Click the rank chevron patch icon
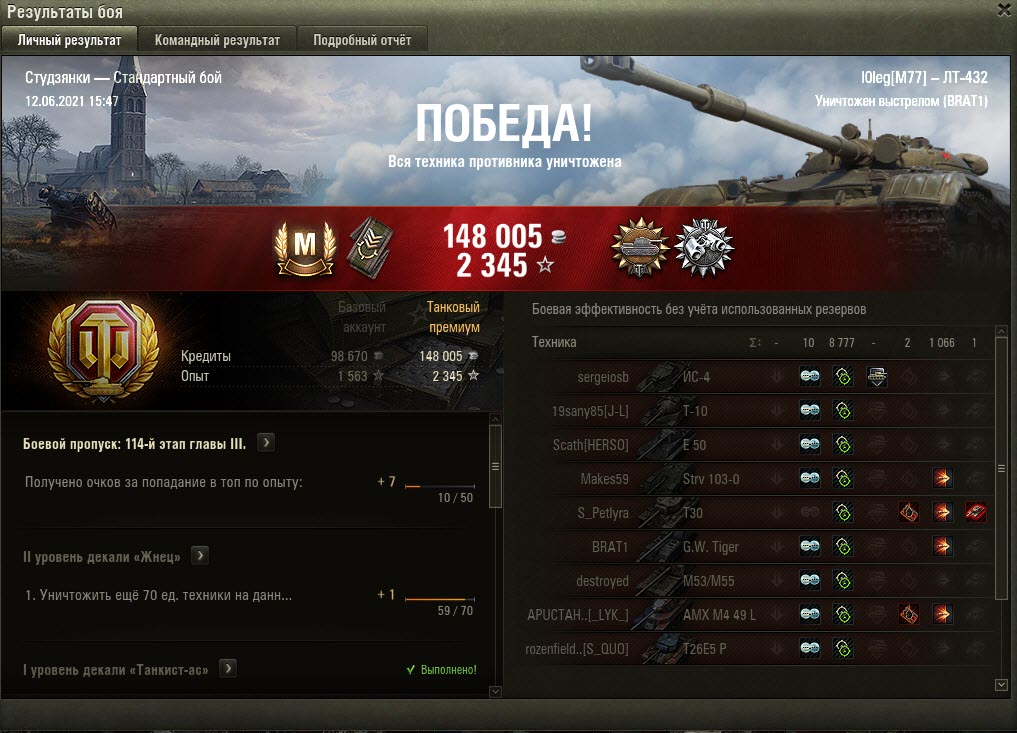The image size is (1017, 733). click(370, 248)
